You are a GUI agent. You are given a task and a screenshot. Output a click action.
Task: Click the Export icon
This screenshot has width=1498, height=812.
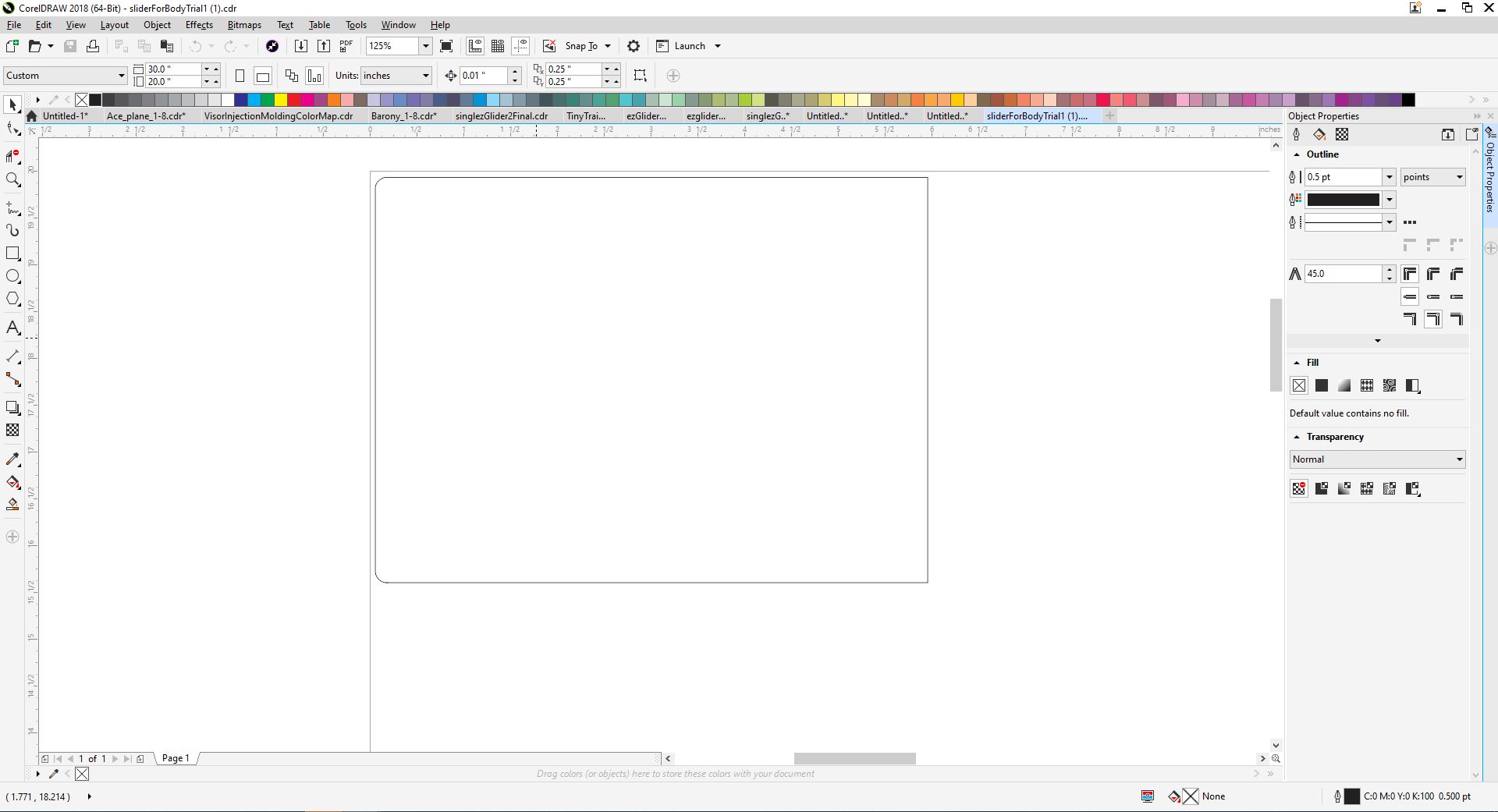coord(324,46)
